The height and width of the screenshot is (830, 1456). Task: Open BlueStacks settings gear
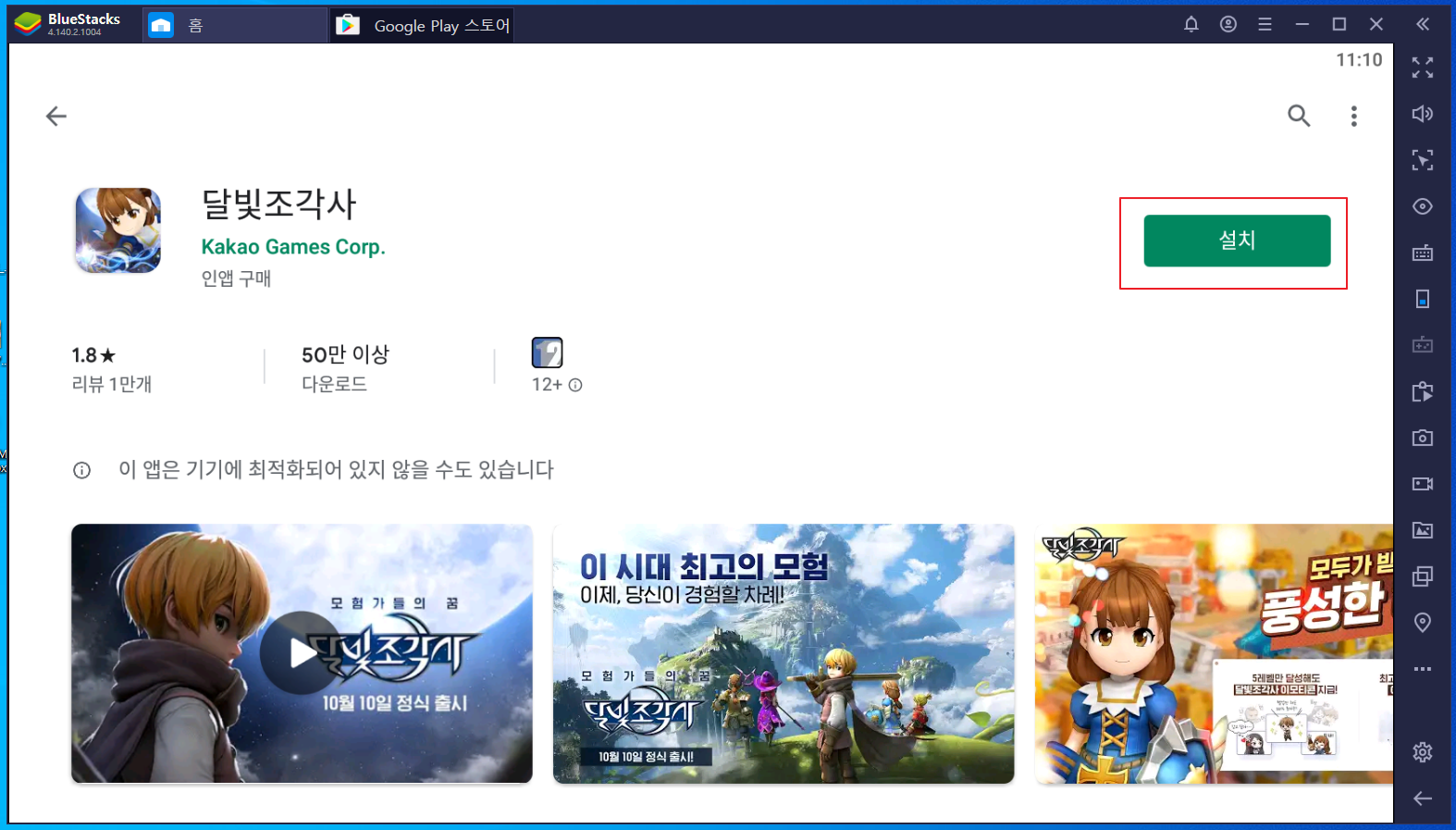[x=1423, y=752]
